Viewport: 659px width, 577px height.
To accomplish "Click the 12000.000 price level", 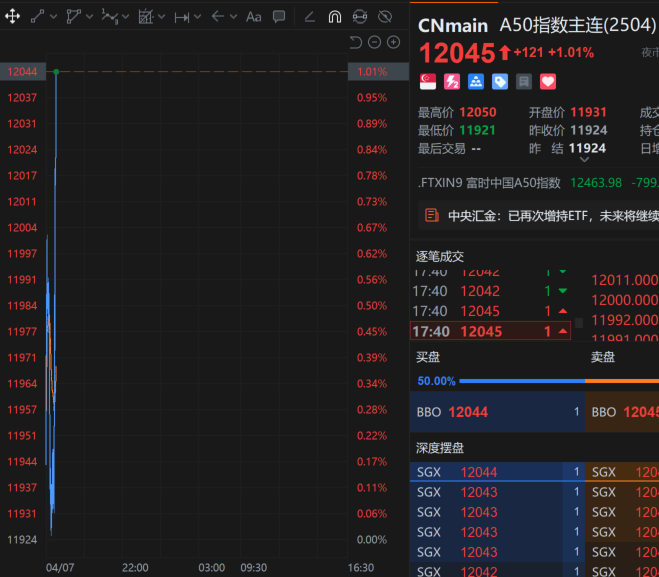I will click(x=625, y=300).
